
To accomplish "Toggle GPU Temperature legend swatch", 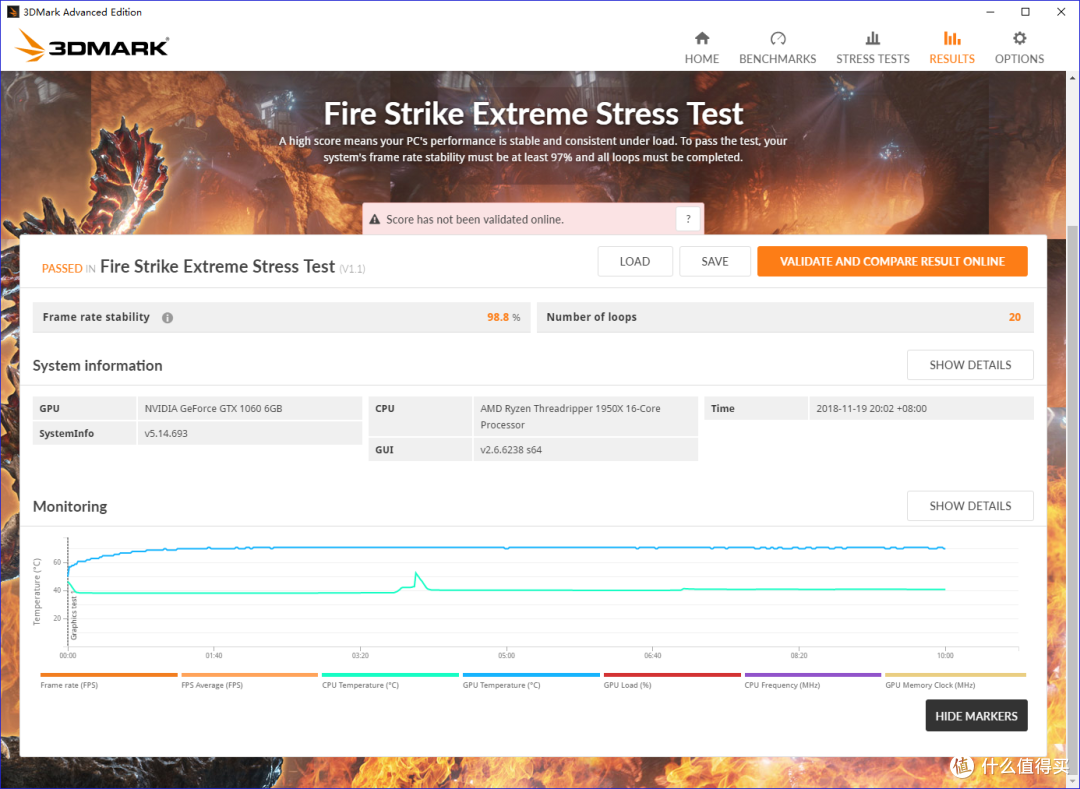I will (531, 675).
